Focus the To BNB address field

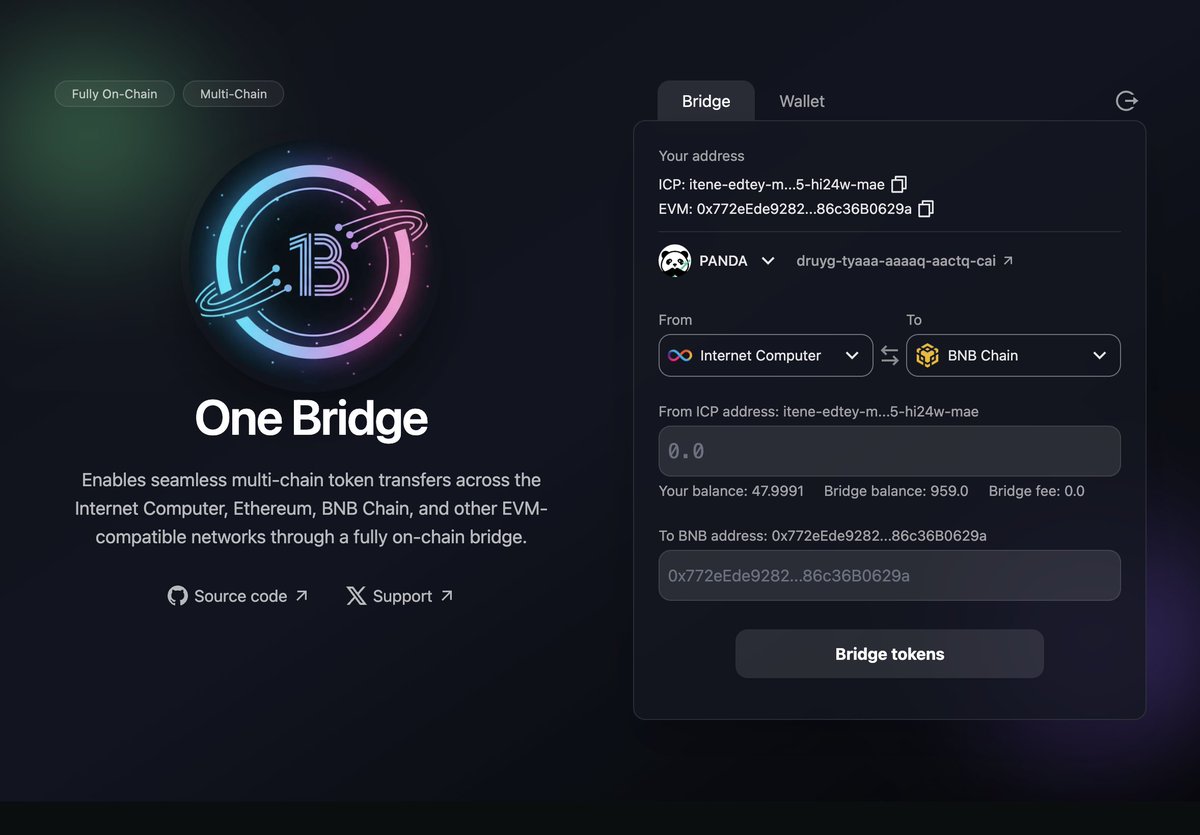889,575
